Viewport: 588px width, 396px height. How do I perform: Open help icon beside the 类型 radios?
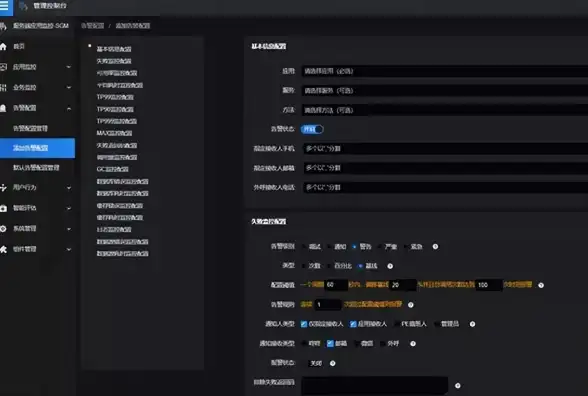390,266
